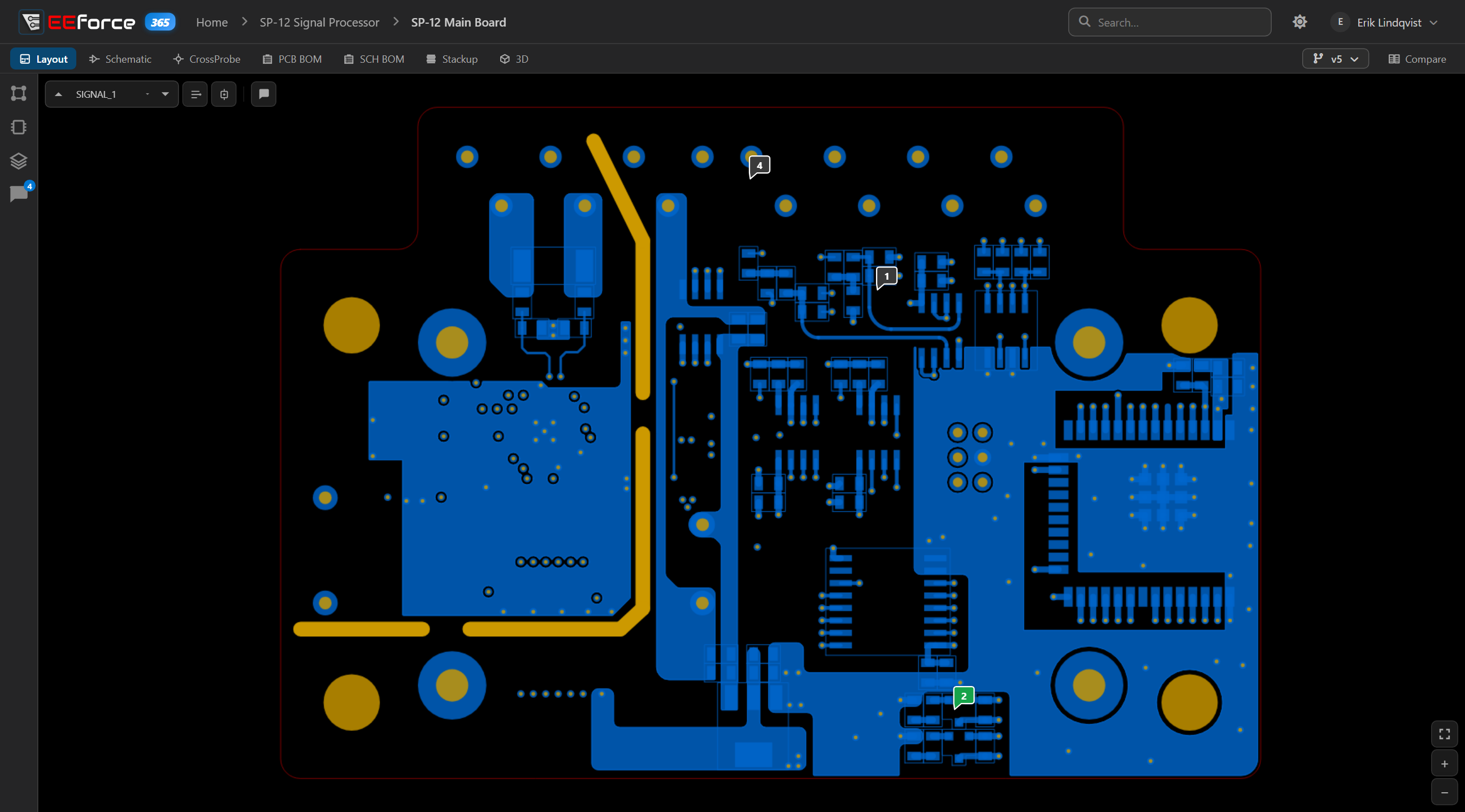Click the search magnifier icon
1465x812 pixels.
[1085, 21]
